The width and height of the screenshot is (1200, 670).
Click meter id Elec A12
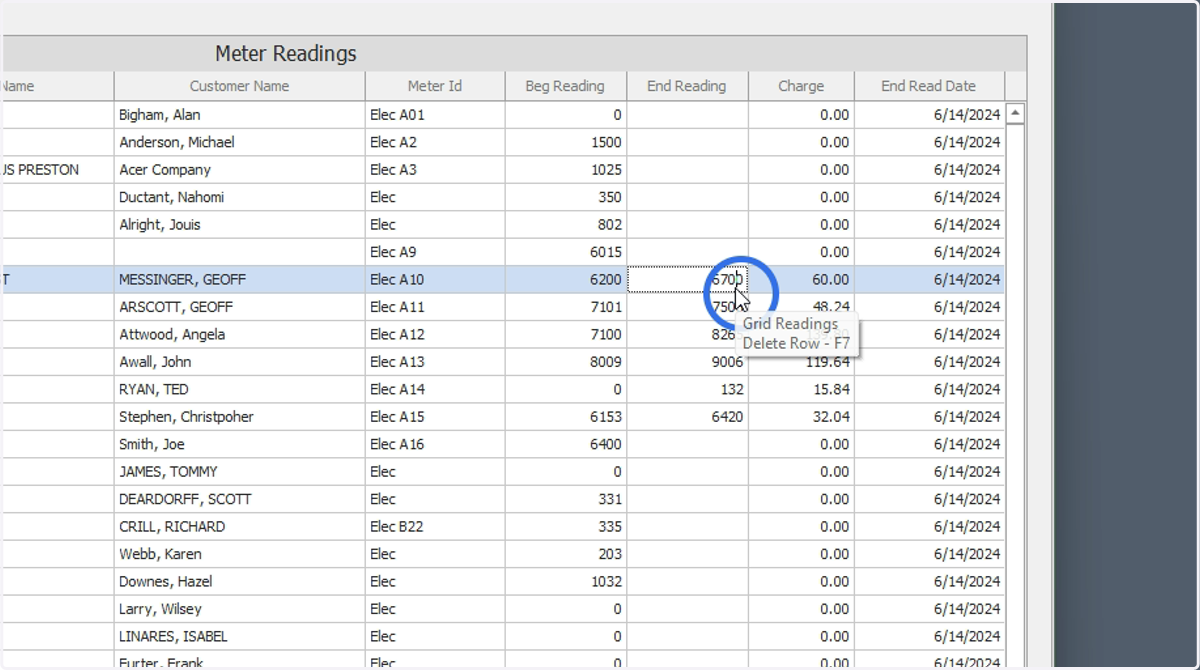(x=397, y=335)
